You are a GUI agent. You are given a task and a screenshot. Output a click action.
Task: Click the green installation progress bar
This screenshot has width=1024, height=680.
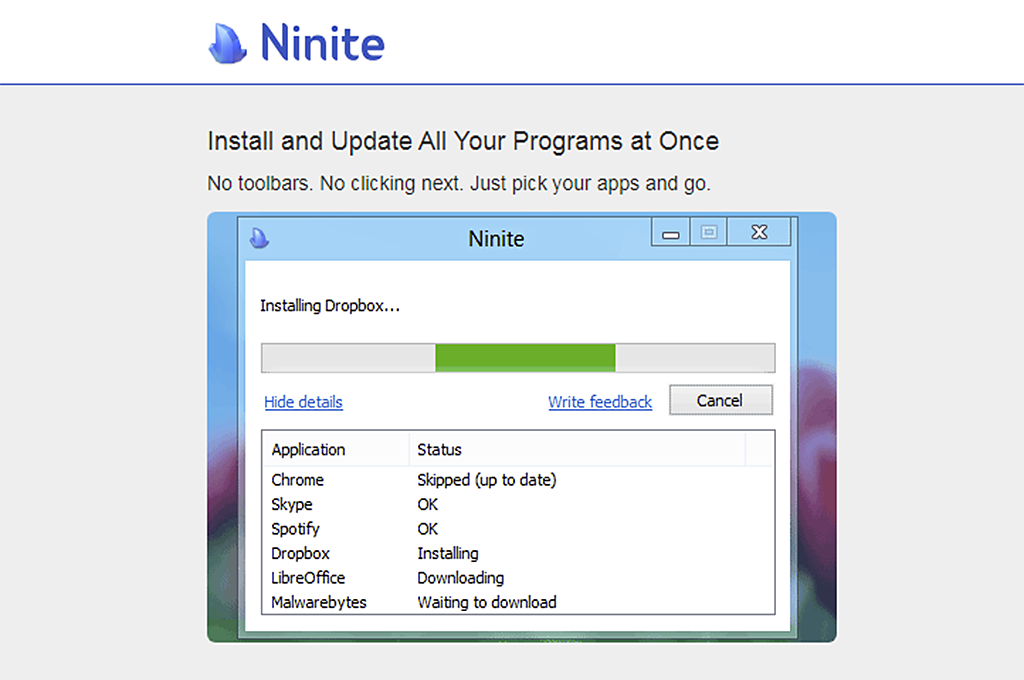[525, 358]
